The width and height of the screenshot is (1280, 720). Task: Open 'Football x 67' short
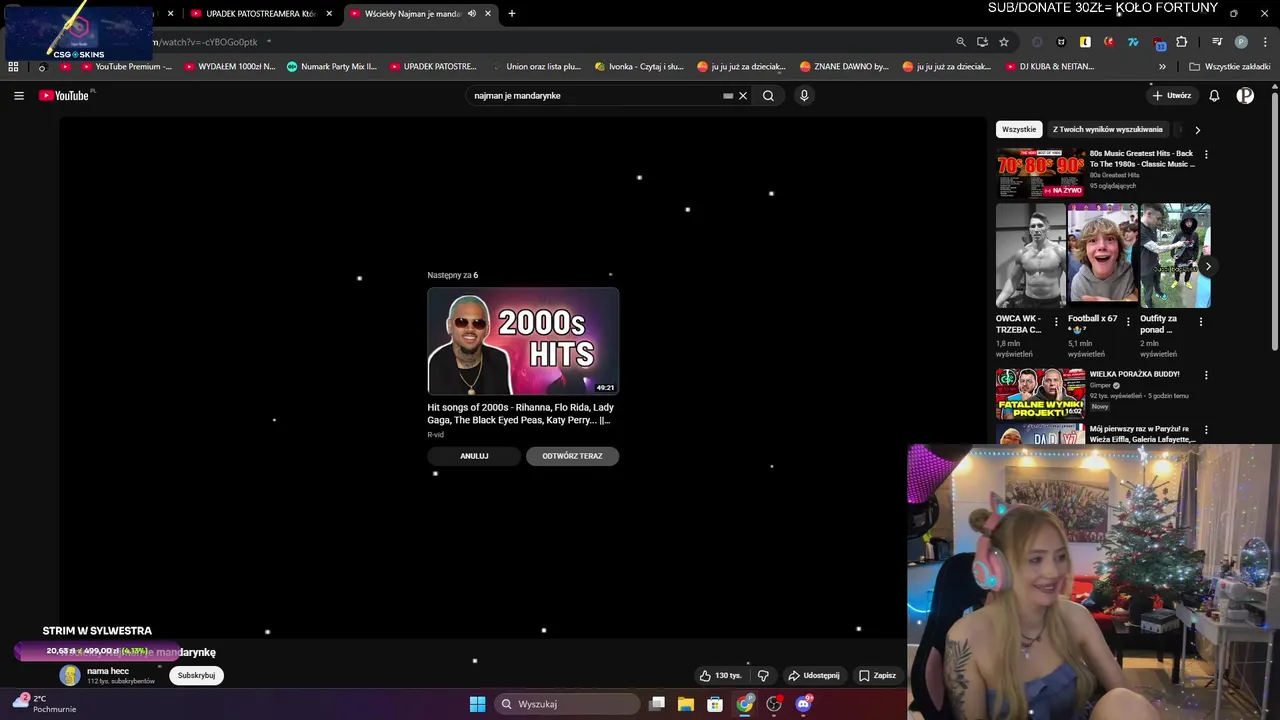1103,256
